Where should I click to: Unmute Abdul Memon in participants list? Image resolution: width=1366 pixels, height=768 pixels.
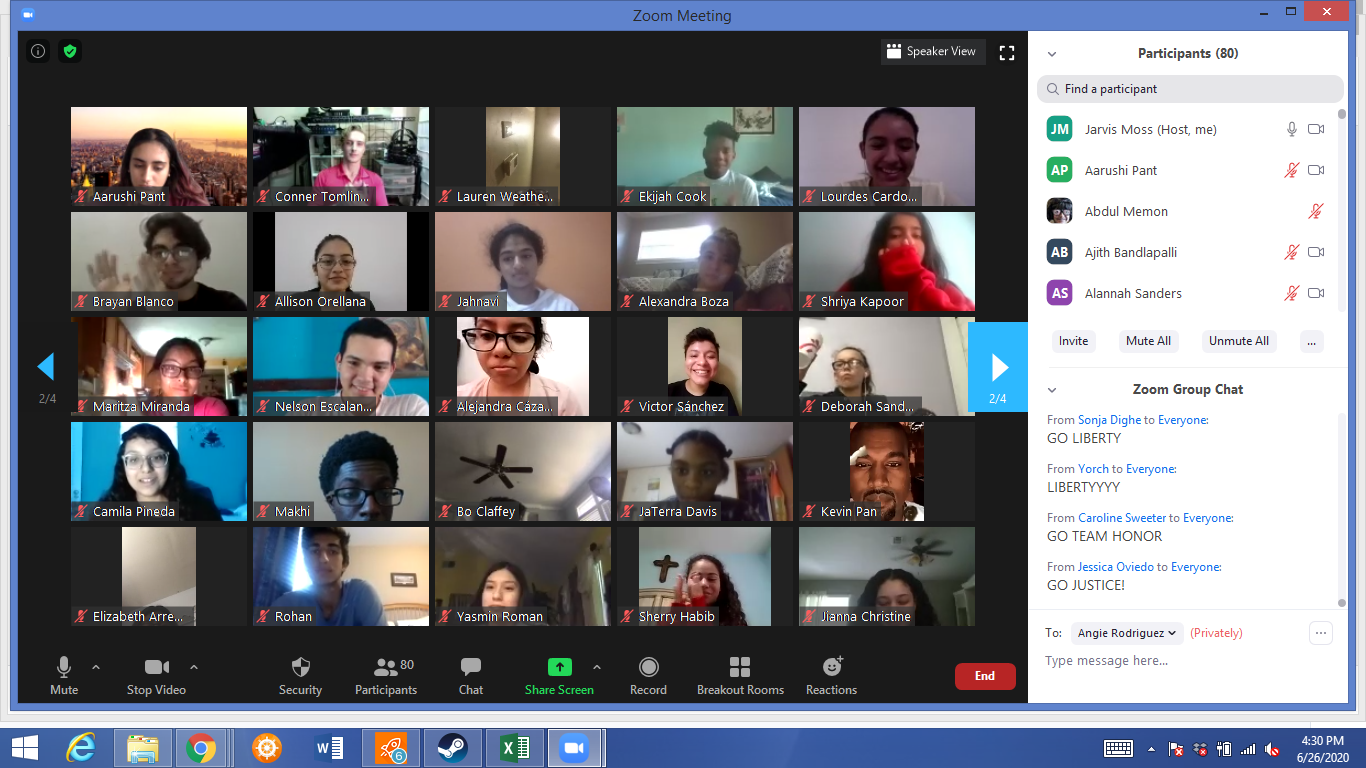(x=1316, y=211)
